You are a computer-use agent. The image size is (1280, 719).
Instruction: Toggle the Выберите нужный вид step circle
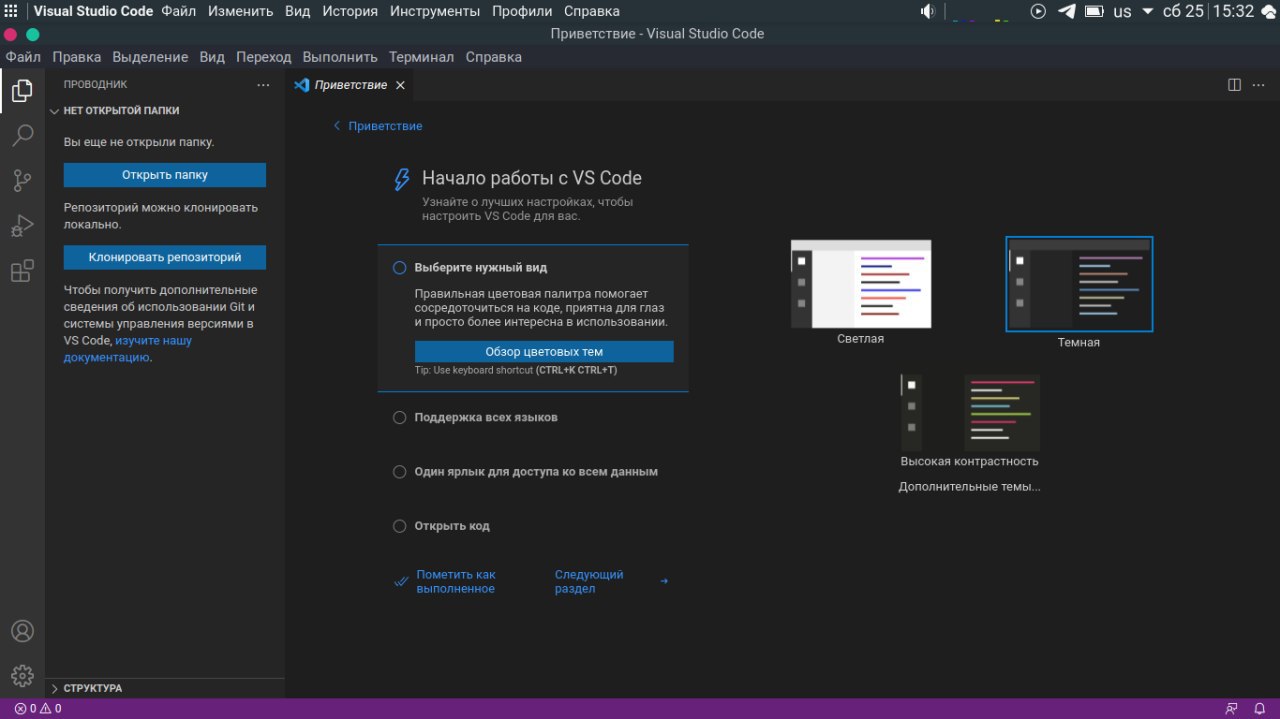[400, 268]
